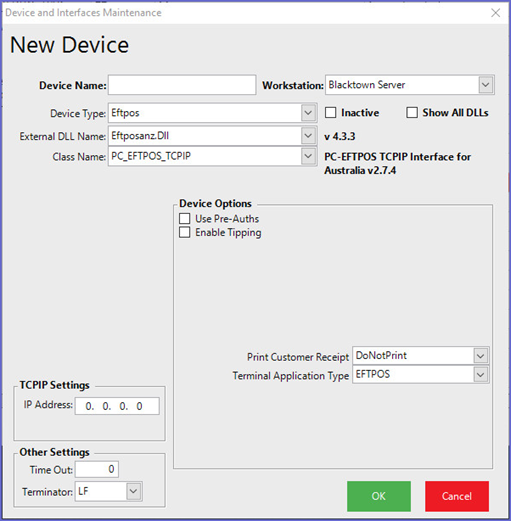
Task: Expand the Terminal Application Type dropdown
Action: [480, 375]
